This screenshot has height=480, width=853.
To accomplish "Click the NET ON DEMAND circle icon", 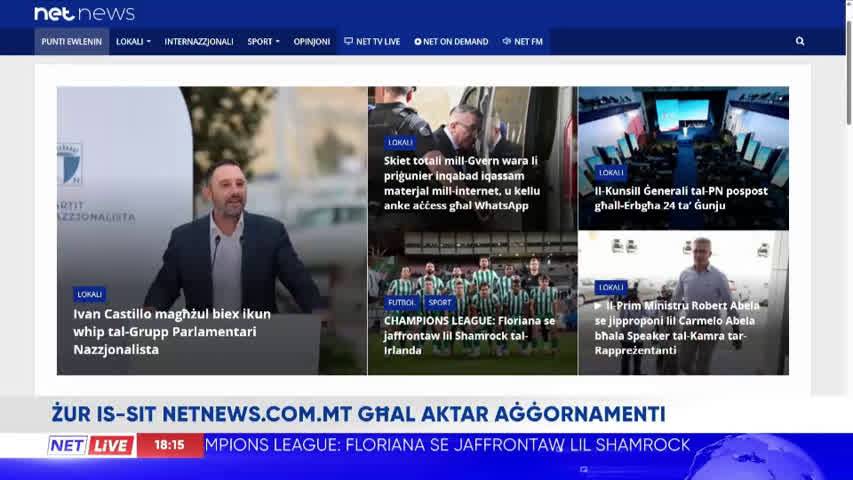I will [x=418, y=41].
